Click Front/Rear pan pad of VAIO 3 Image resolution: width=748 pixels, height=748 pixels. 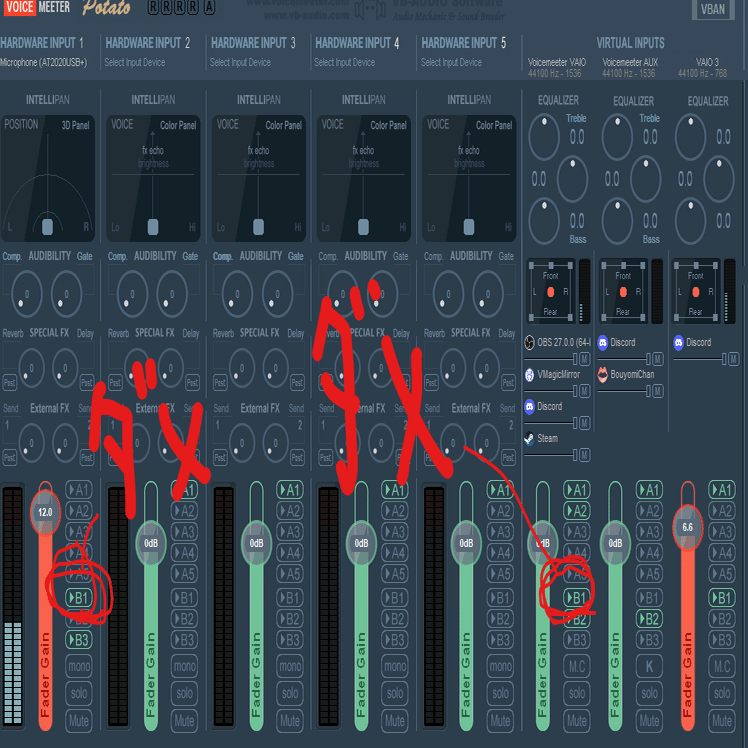tap(696, 291)
